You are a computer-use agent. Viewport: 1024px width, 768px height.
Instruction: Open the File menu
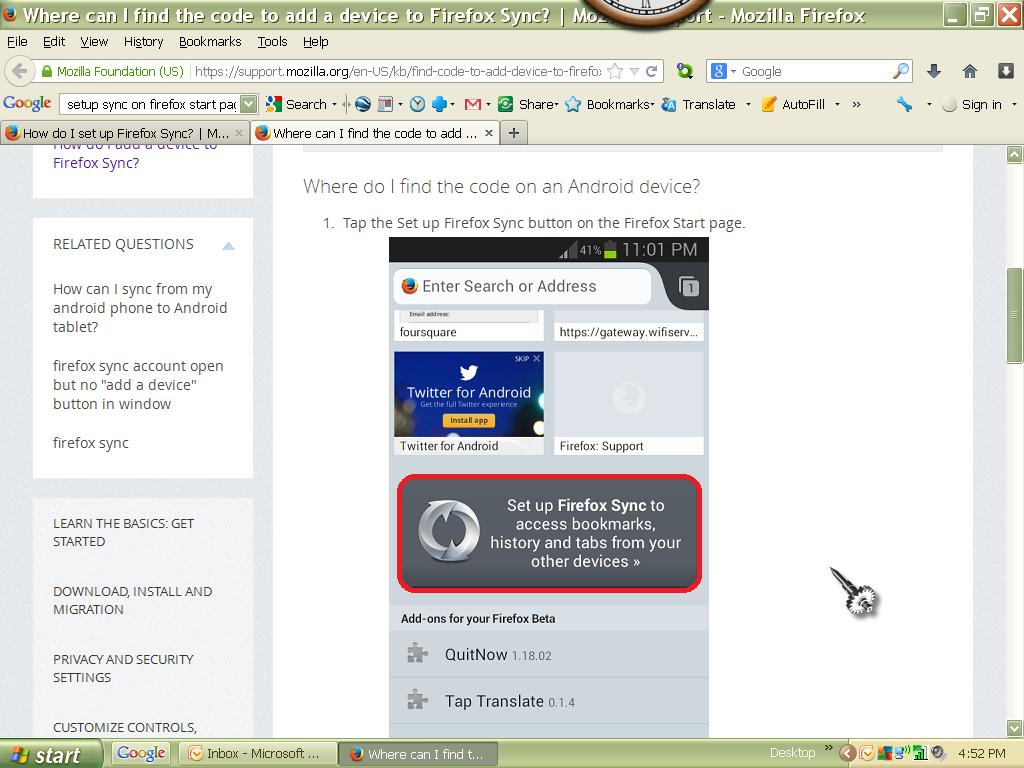pos(17,42)
